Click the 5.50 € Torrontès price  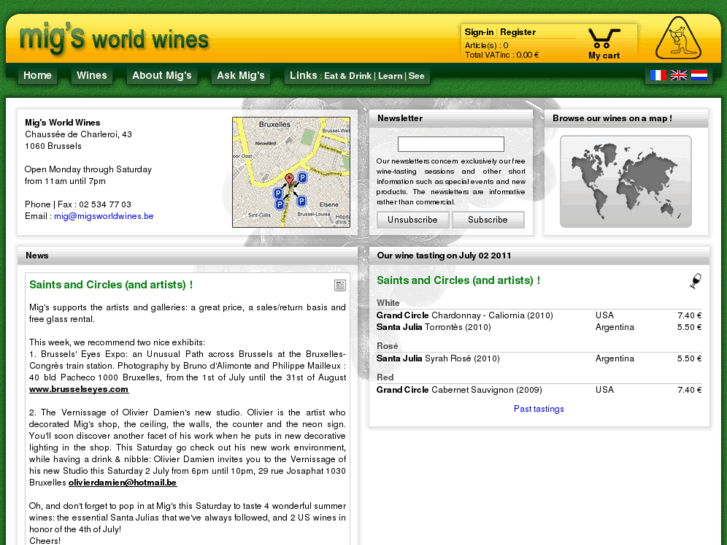[x=689, y=327]
